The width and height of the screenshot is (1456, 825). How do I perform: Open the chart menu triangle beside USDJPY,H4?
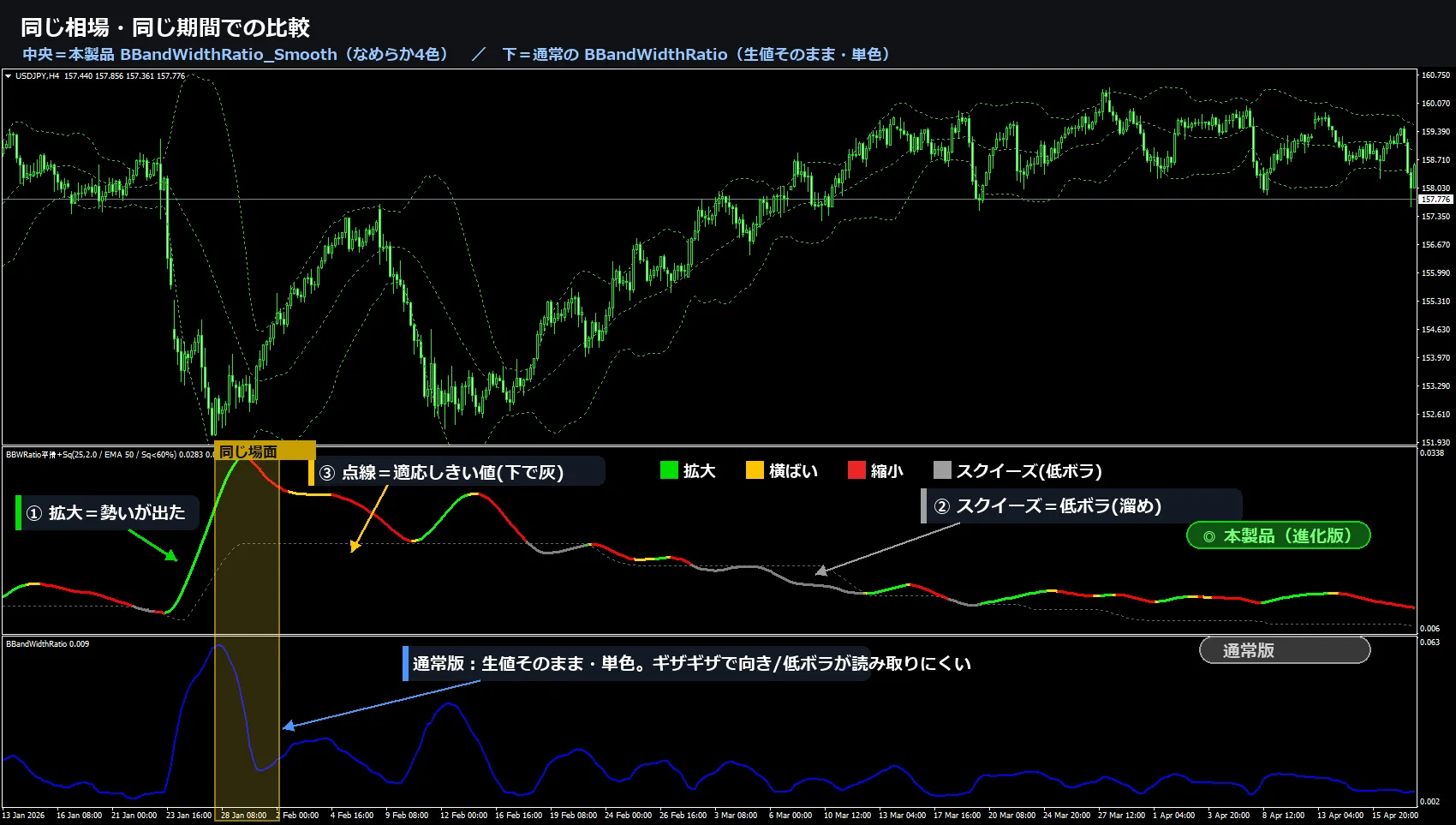click(9, 76)
